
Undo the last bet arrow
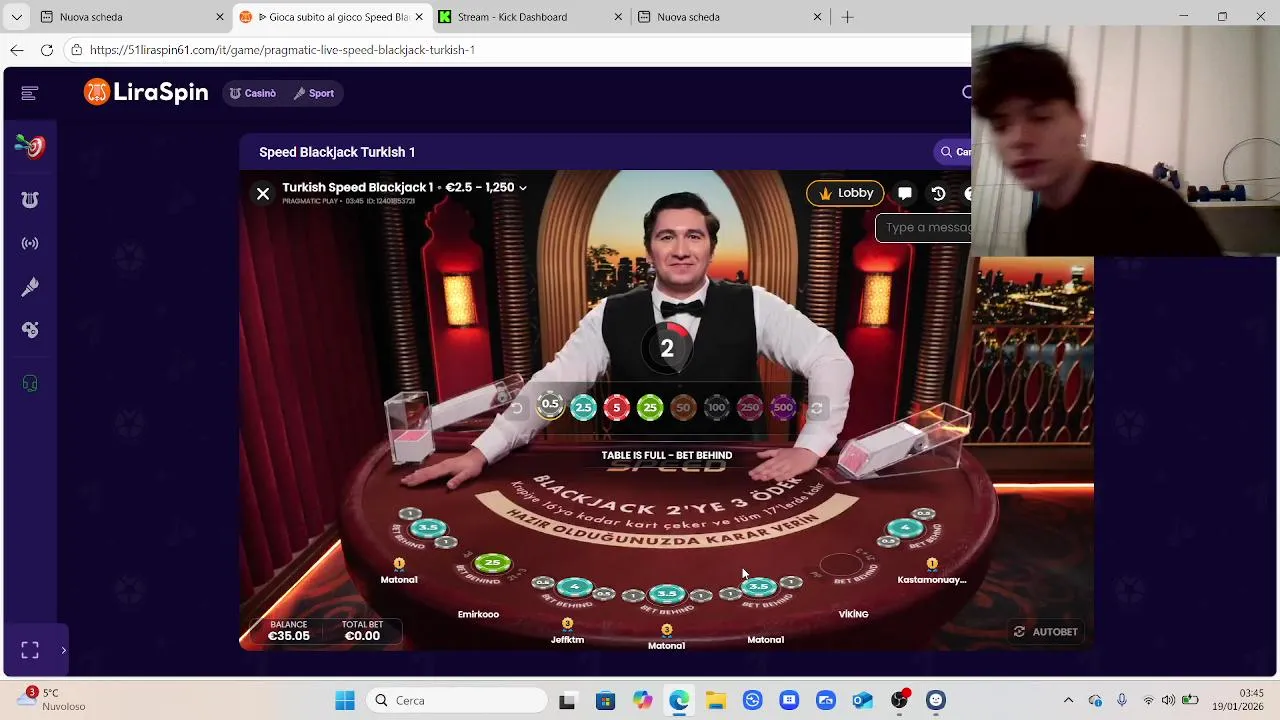click(x=517, y=408)
